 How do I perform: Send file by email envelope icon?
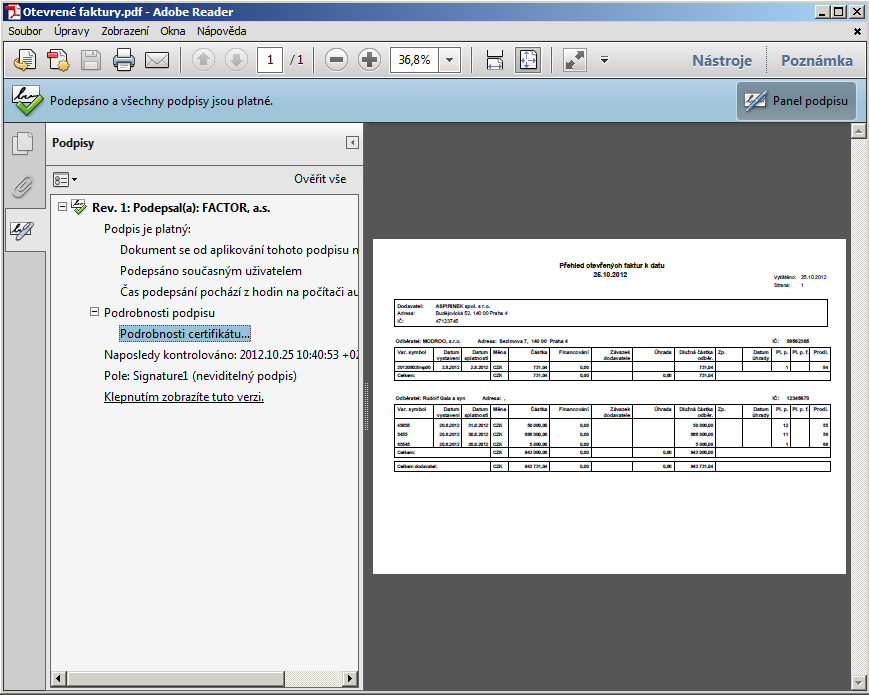pos(157,60)
